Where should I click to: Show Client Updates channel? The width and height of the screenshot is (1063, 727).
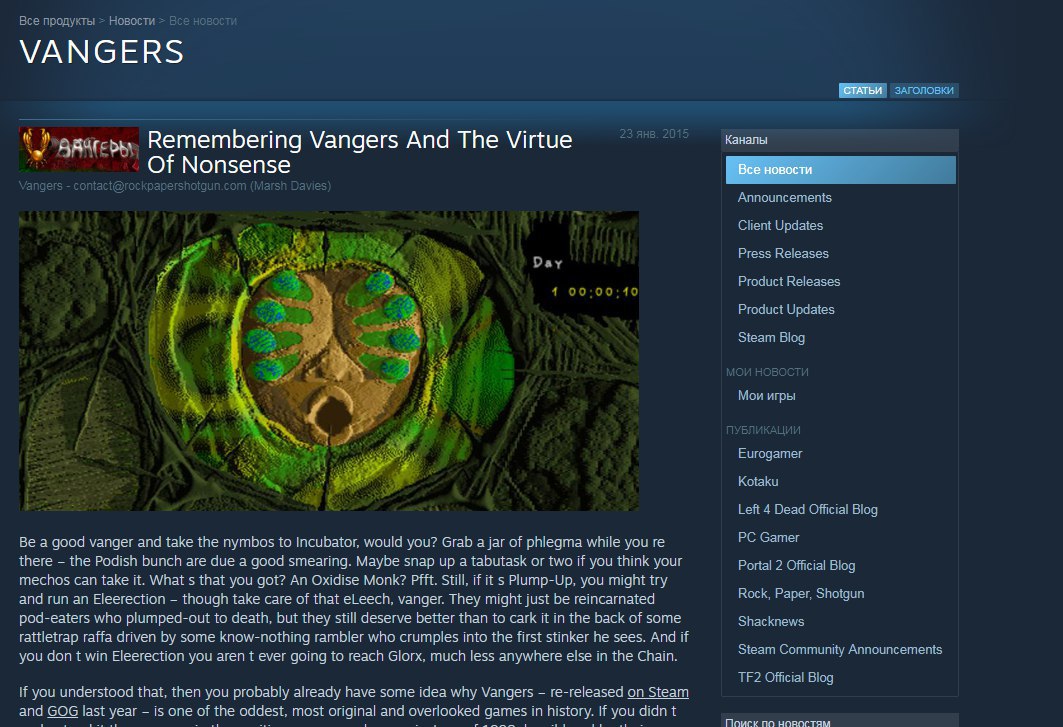pyautogui.click(x=780, y=225)
